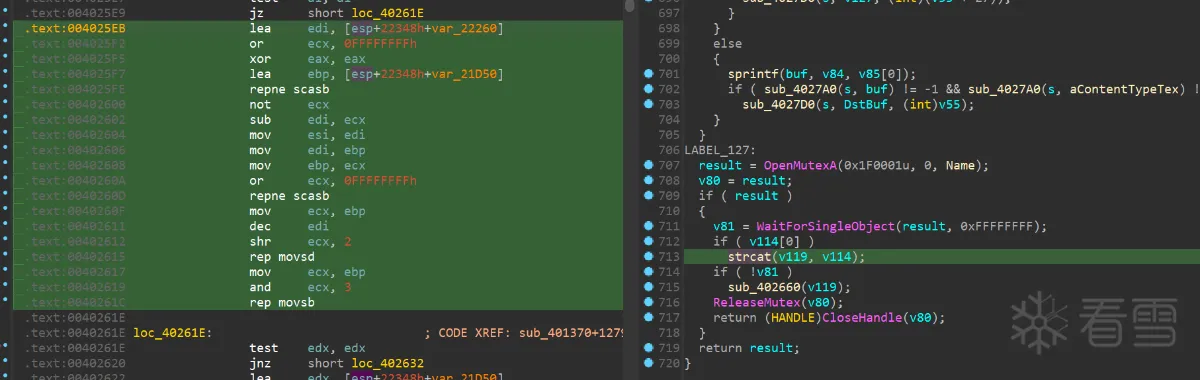Select 0FFFFFFFFh operand at address 0040260A

(380, 181)
